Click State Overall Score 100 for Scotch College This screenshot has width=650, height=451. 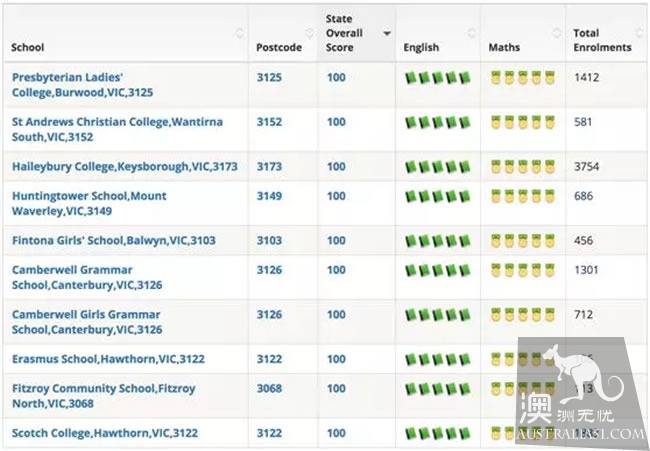[x=336, y=433]
